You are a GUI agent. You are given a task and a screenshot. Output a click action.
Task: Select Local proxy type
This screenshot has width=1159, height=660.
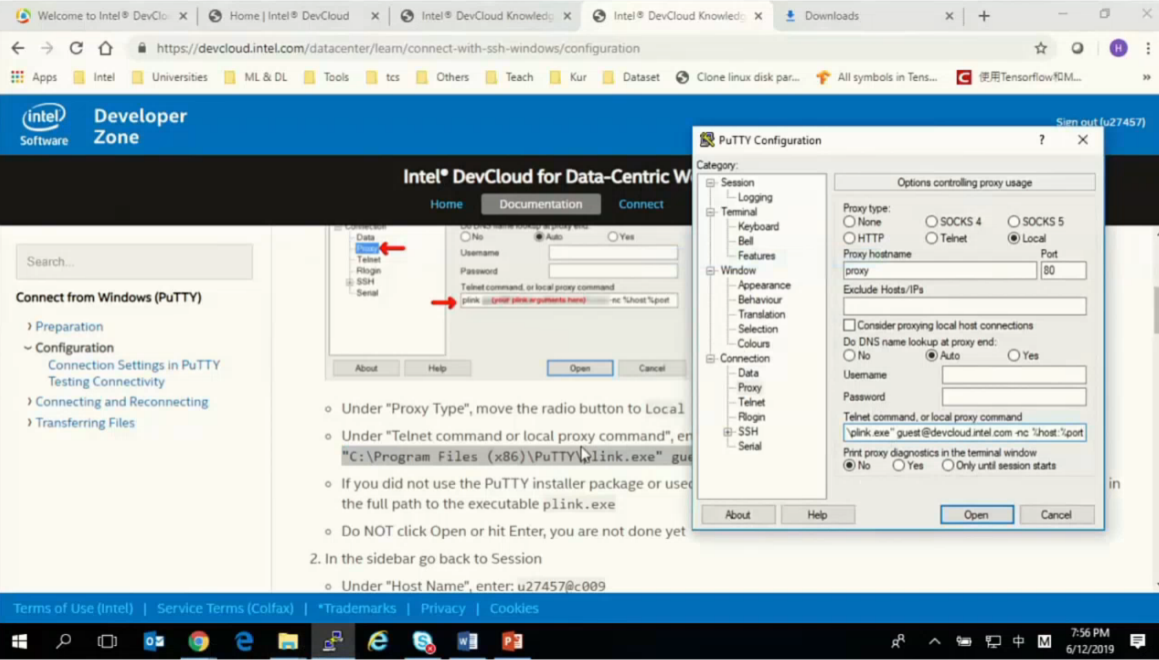(x=1013, y=238)
